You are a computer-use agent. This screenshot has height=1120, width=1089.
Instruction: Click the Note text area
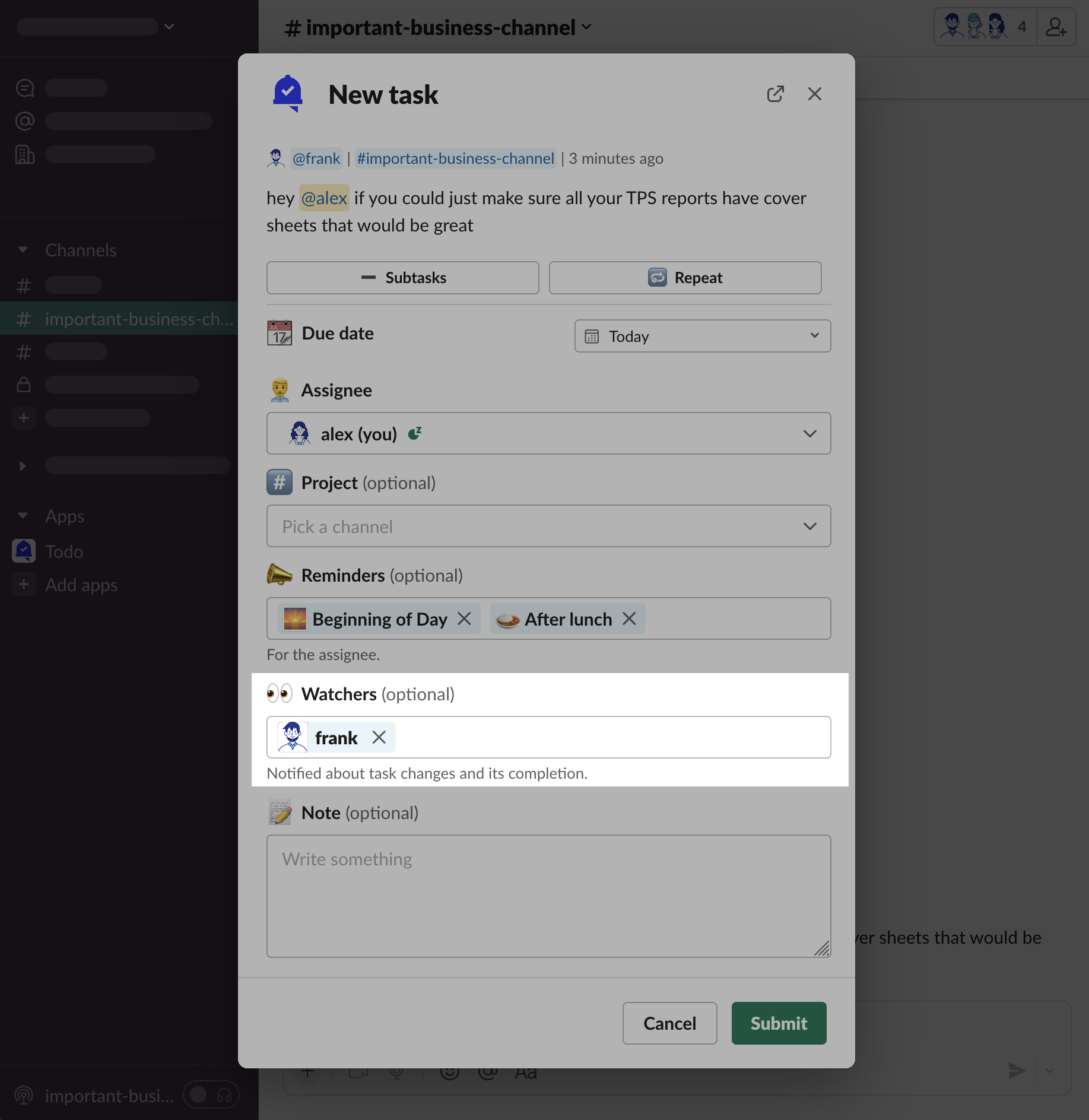click(x=548, y=896)
